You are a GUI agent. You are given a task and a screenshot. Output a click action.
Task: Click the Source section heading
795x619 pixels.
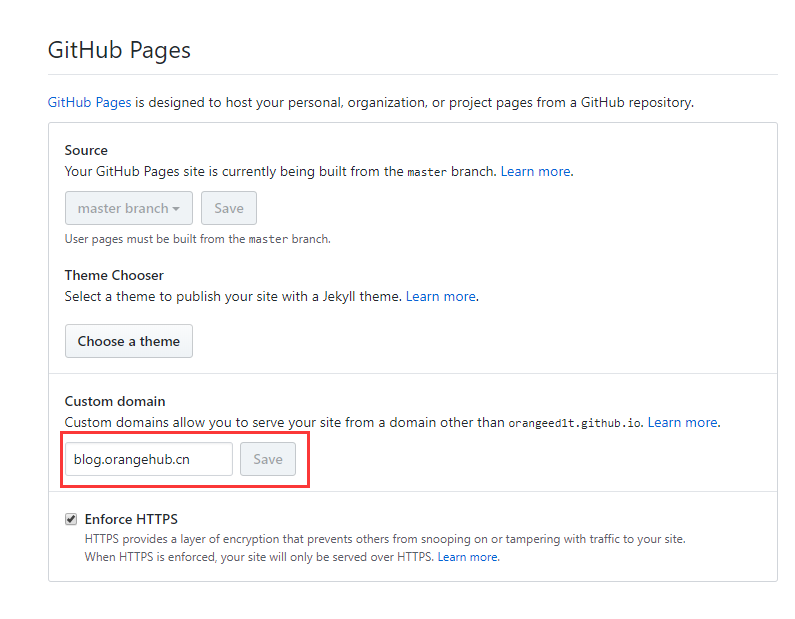click(86, 150)
